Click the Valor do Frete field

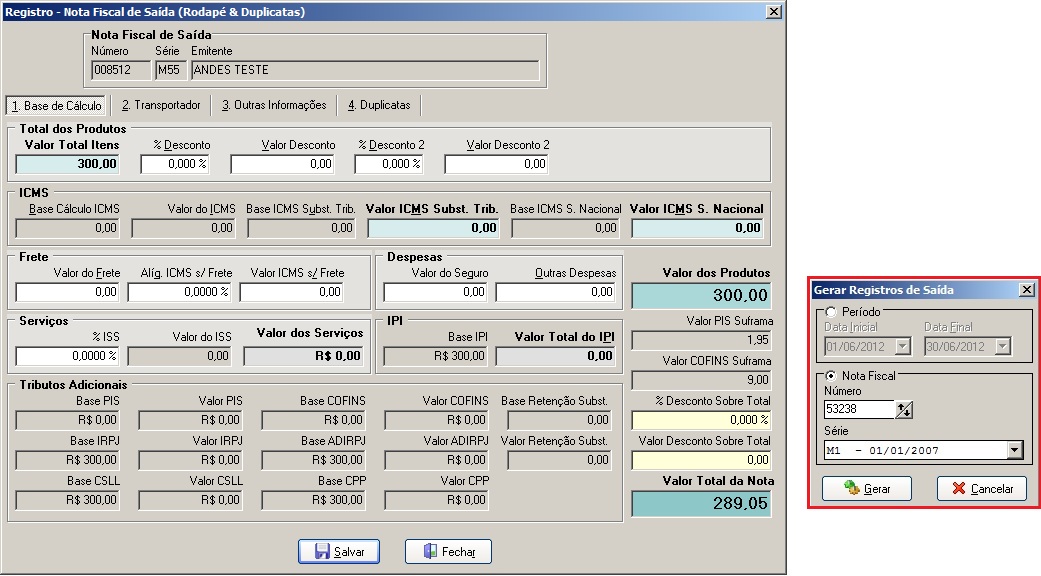pyautogui.click(x=68, y=292)
